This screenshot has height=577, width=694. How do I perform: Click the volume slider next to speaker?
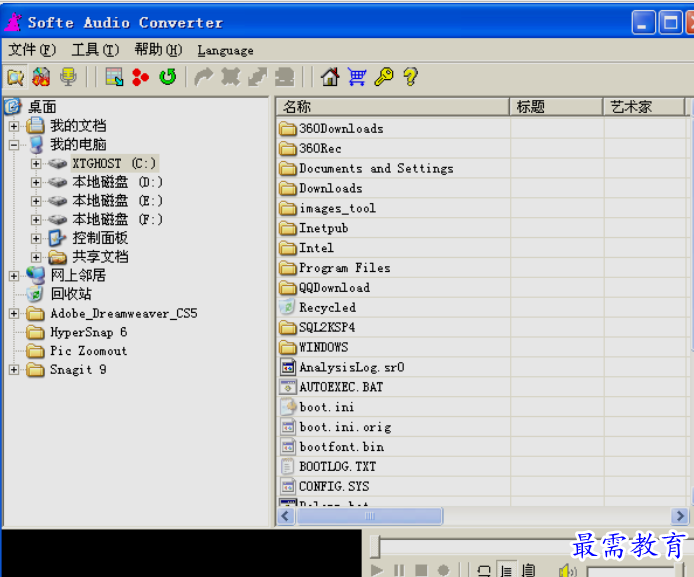[x=634, y=571]
